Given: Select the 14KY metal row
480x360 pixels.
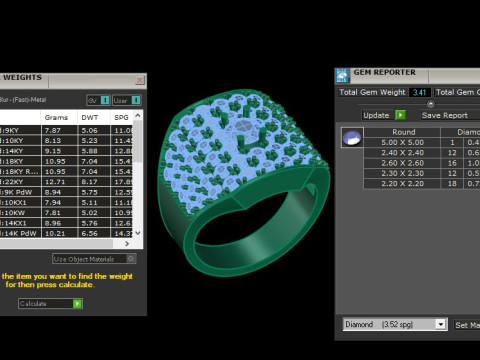Looking at the screenshot, I should point(67,151).
